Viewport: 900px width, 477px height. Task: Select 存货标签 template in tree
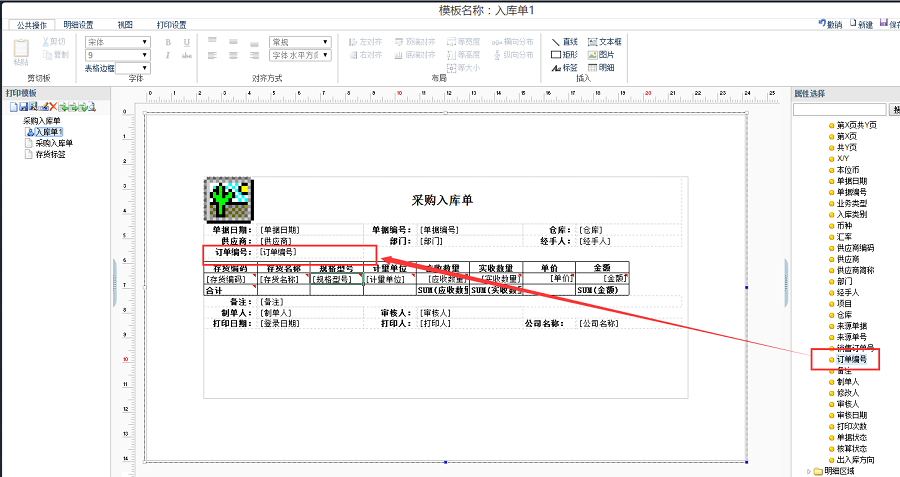[x=51, y=154]
